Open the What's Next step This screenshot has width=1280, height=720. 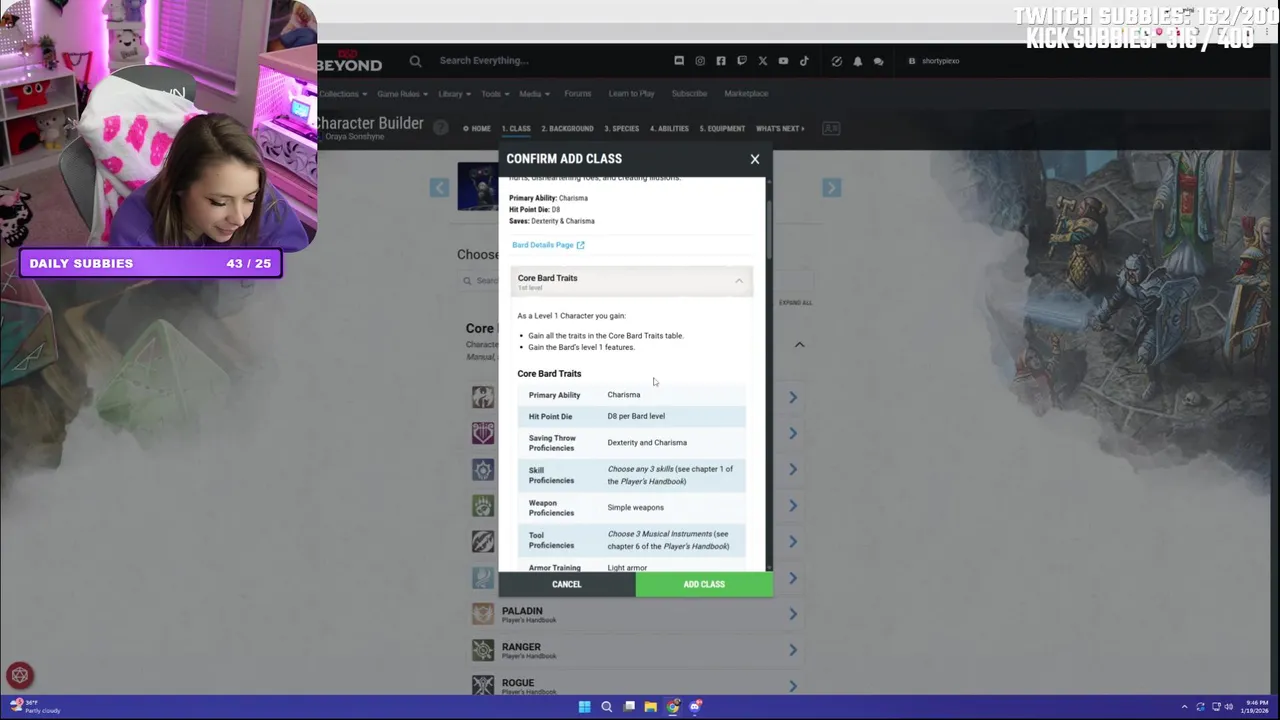tap(781, 129)
